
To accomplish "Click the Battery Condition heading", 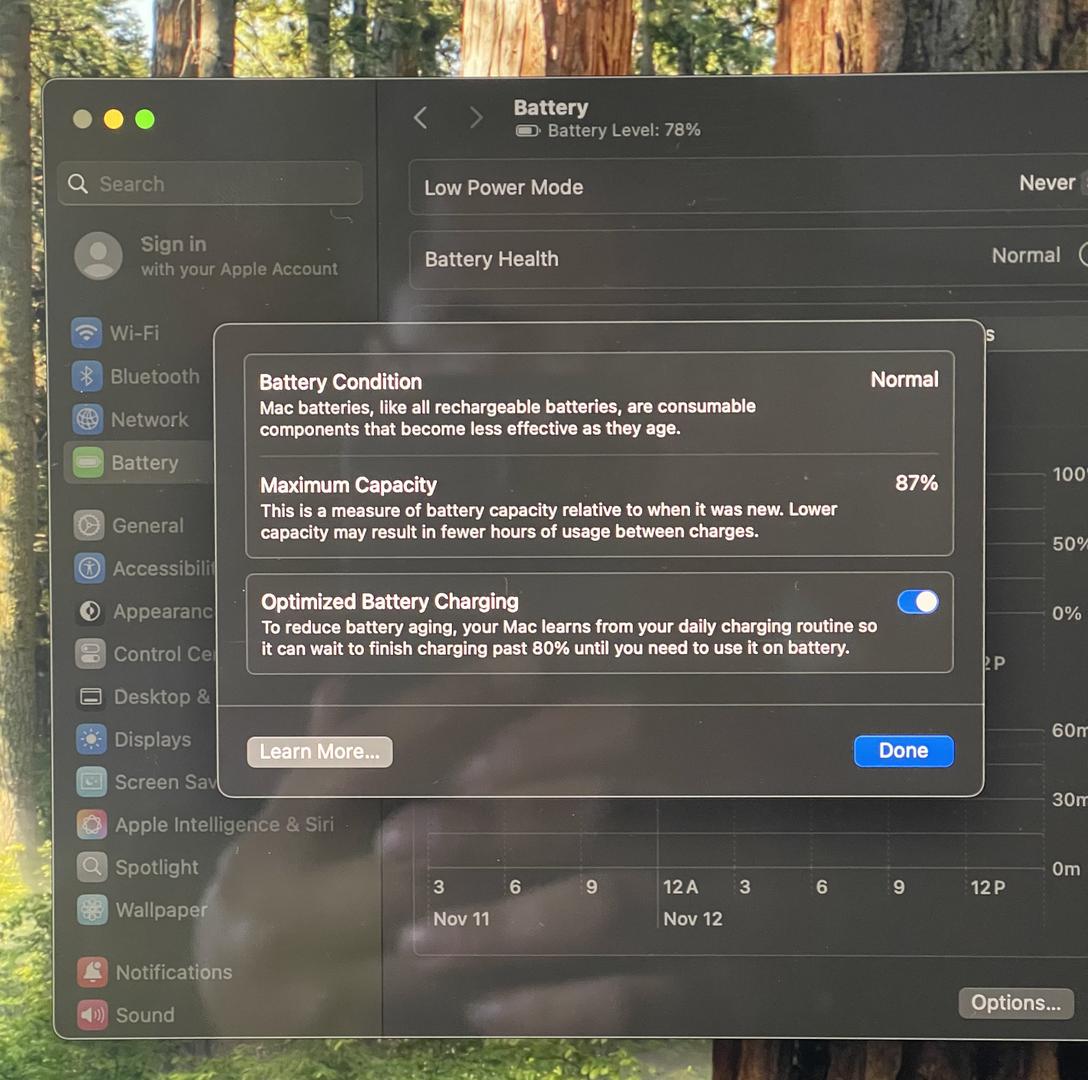I will [x=341, y=382].
